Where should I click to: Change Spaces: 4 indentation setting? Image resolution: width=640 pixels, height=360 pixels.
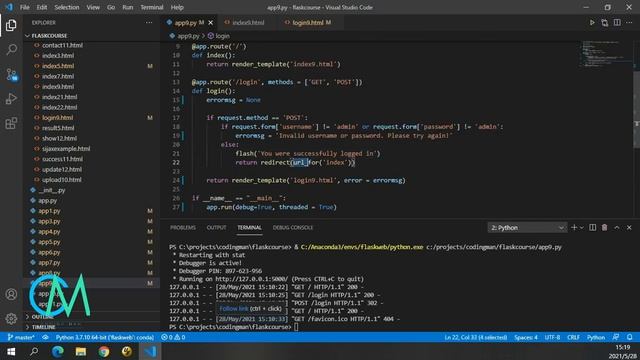526,337
